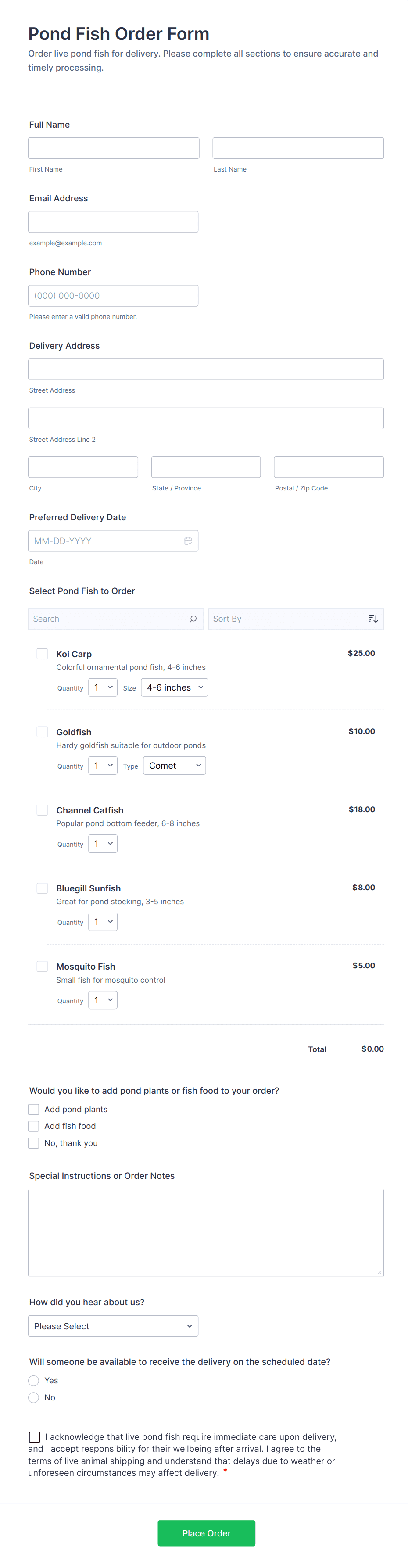Check the live fish acknowledgement box

click(x=35, y=1437)
